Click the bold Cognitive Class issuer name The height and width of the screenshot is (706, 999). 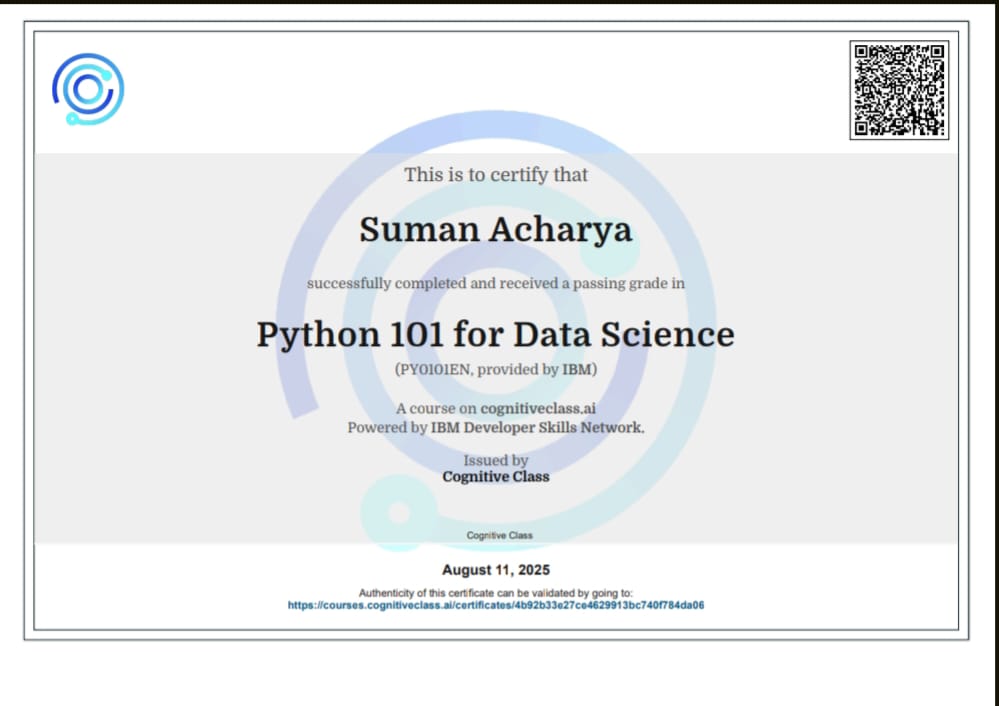click(x=496, y=477)
